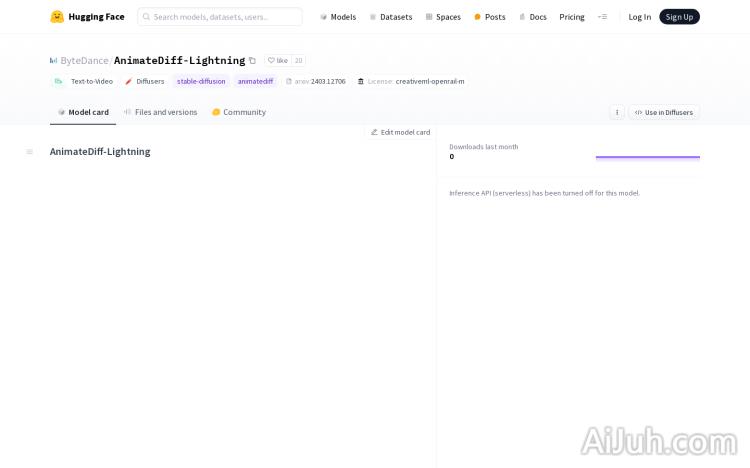Click the search magnifier icon

146,17
